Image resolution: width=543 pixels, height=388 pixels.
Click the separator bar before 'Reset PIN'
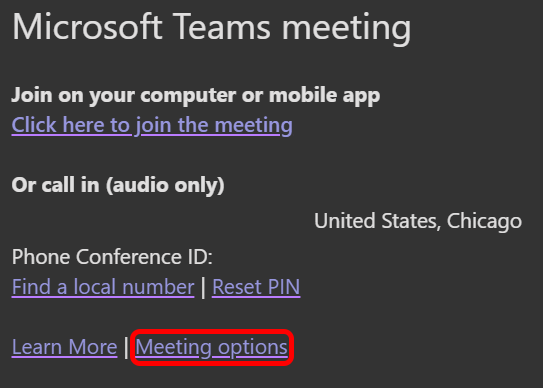click(203, 287)
